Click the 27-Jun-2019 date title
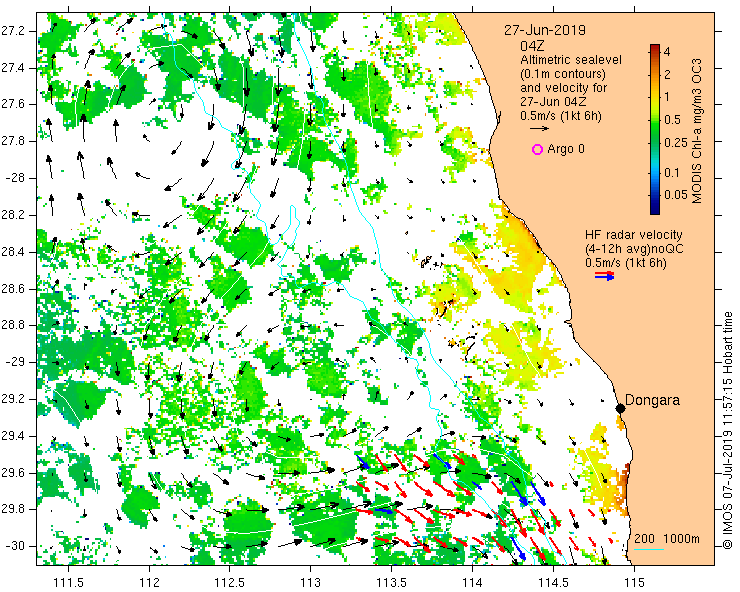Viewport: 740px width, 592px height. pyautogui.click(x=545, y=30)
